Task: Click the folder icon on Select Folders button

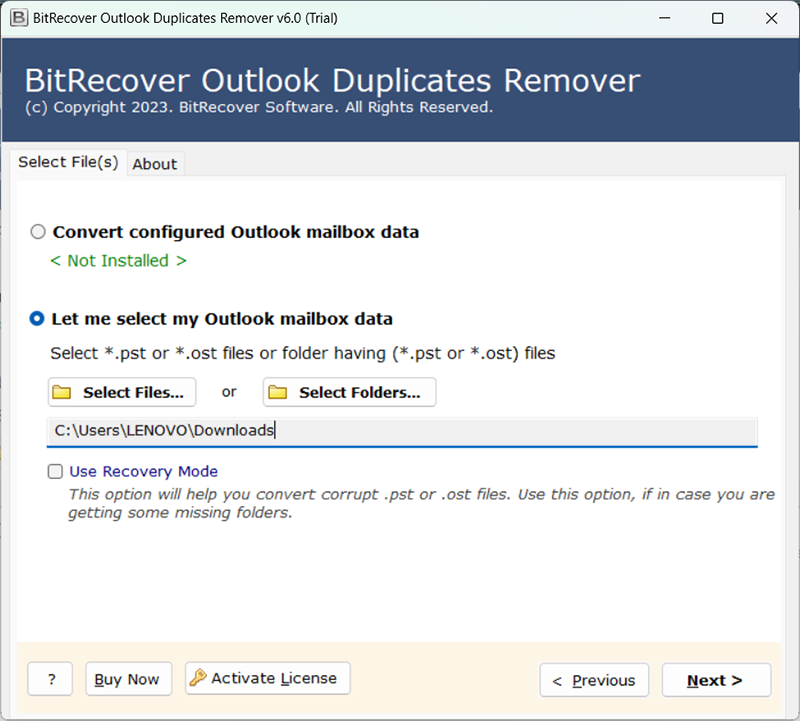Action: click(278, 392)
